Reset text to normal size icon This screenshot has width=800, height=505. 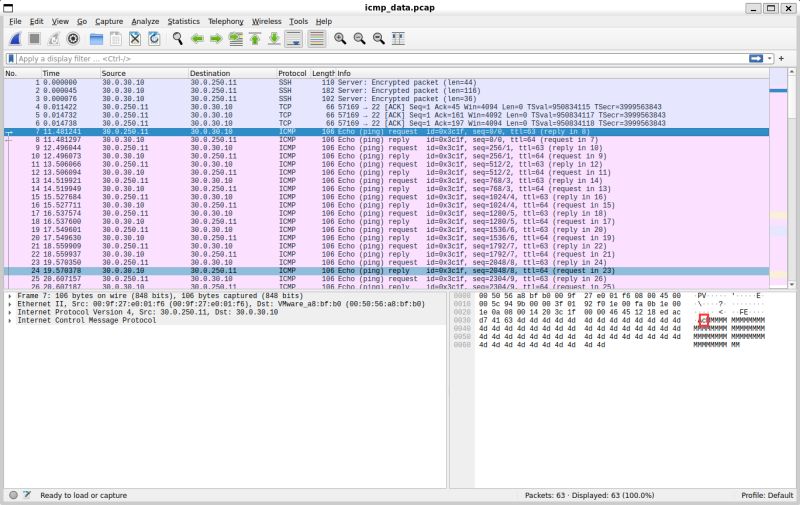[379, 39]
